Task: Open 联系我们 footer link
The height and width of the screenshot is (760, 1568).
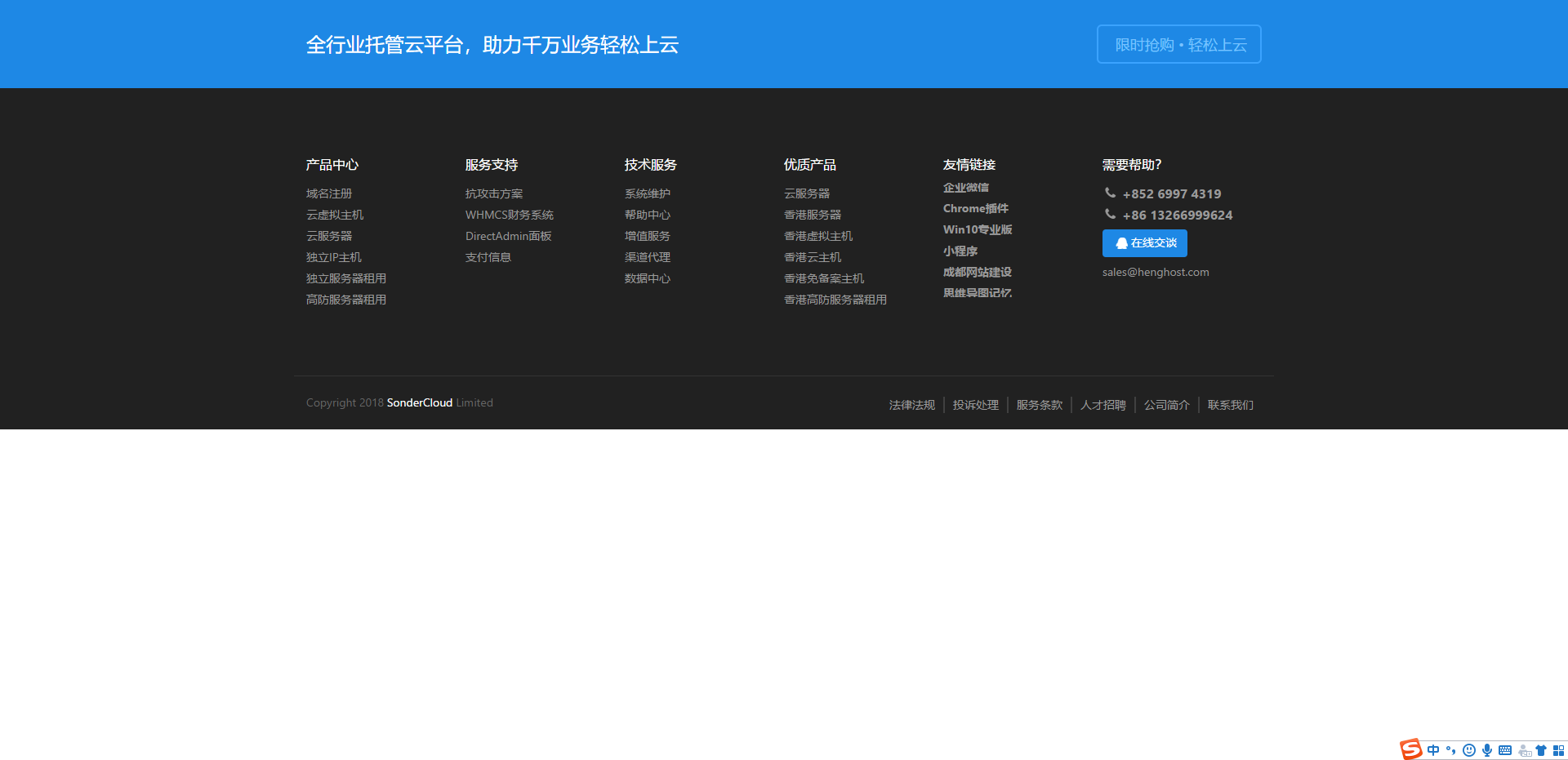Action: coord(1231,405)
